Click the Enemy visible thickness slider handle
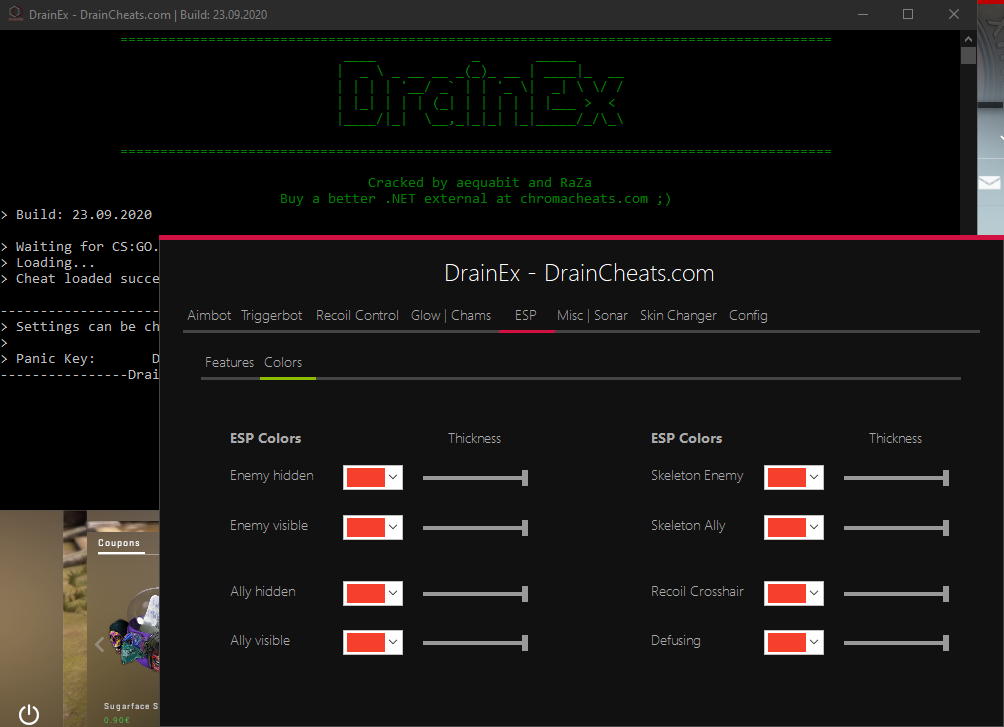 coord(525,528)
